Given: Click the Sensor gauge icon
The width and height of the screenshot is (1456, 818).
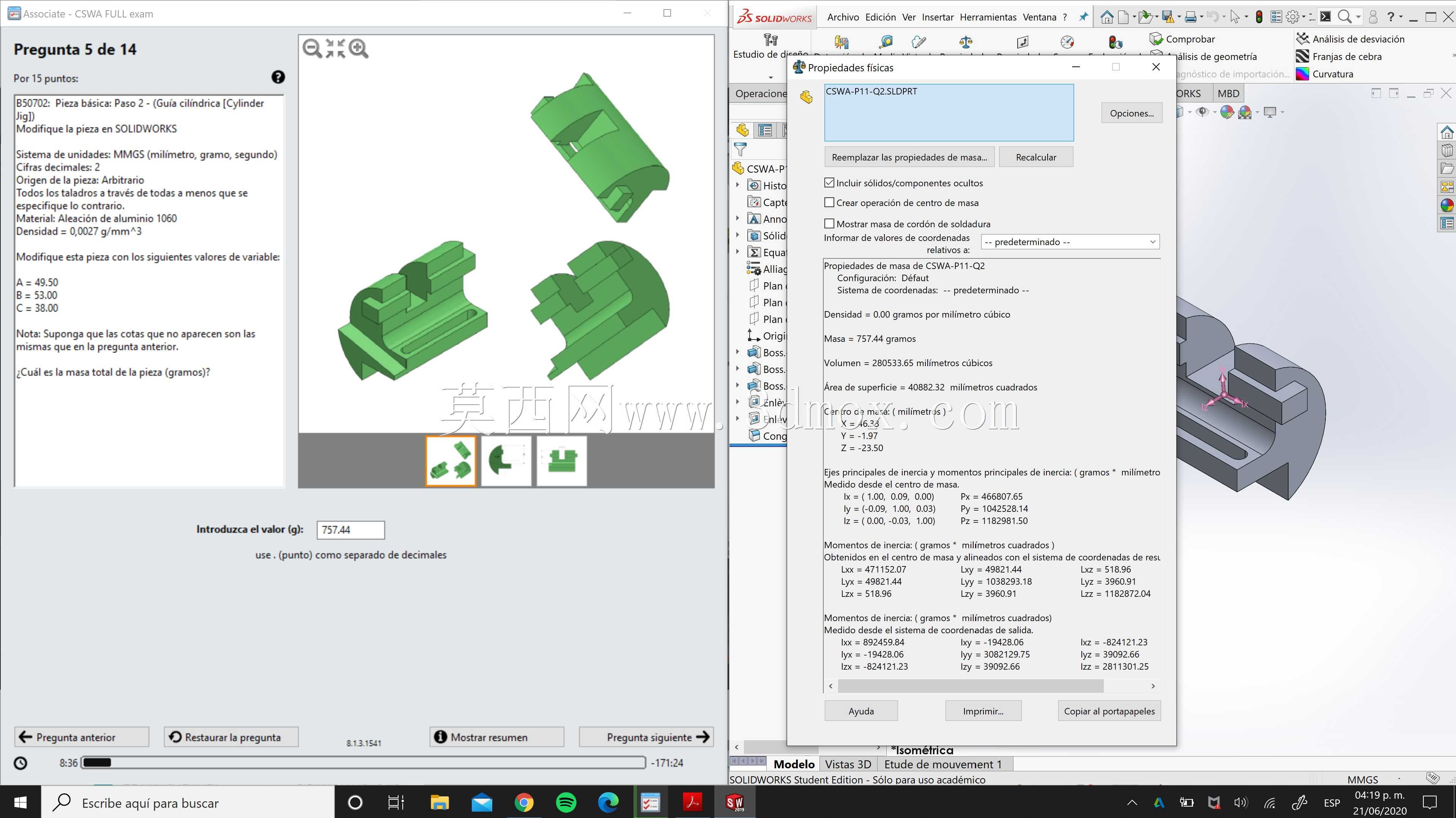Looking at the screenshot, I should [1067, 42].
